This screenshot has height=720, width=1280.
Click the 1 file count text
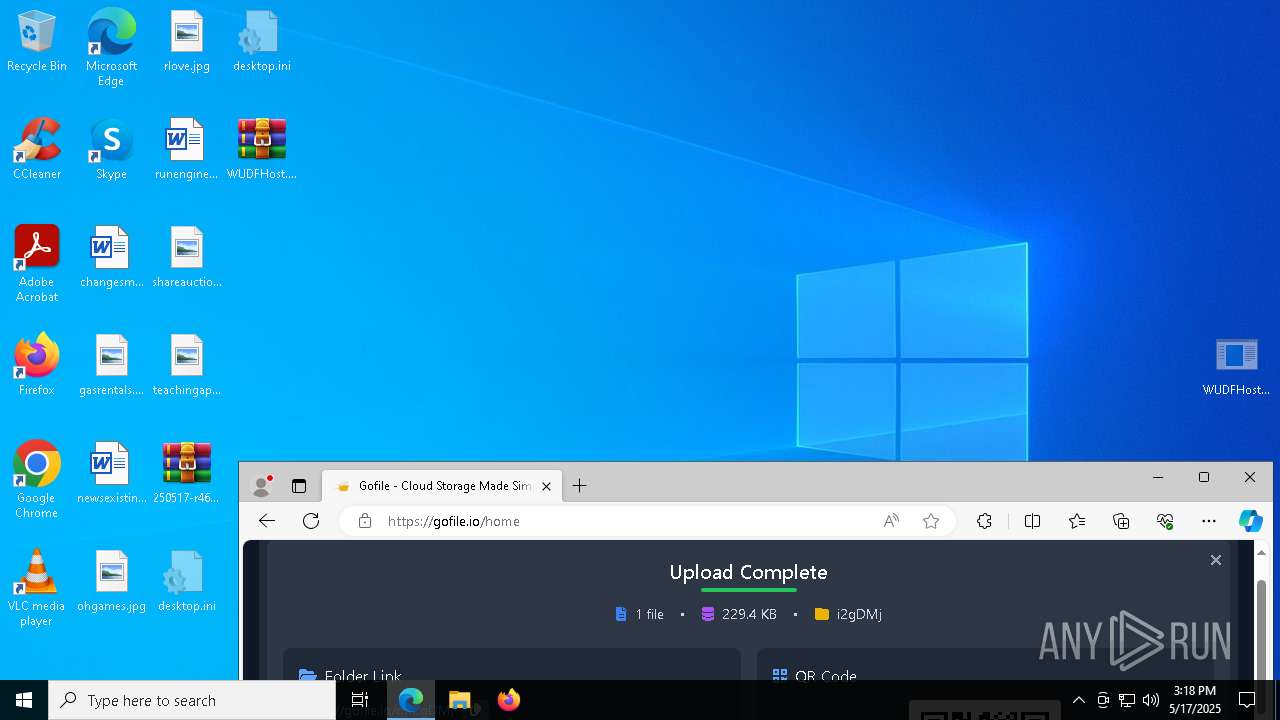click(650, 614)
